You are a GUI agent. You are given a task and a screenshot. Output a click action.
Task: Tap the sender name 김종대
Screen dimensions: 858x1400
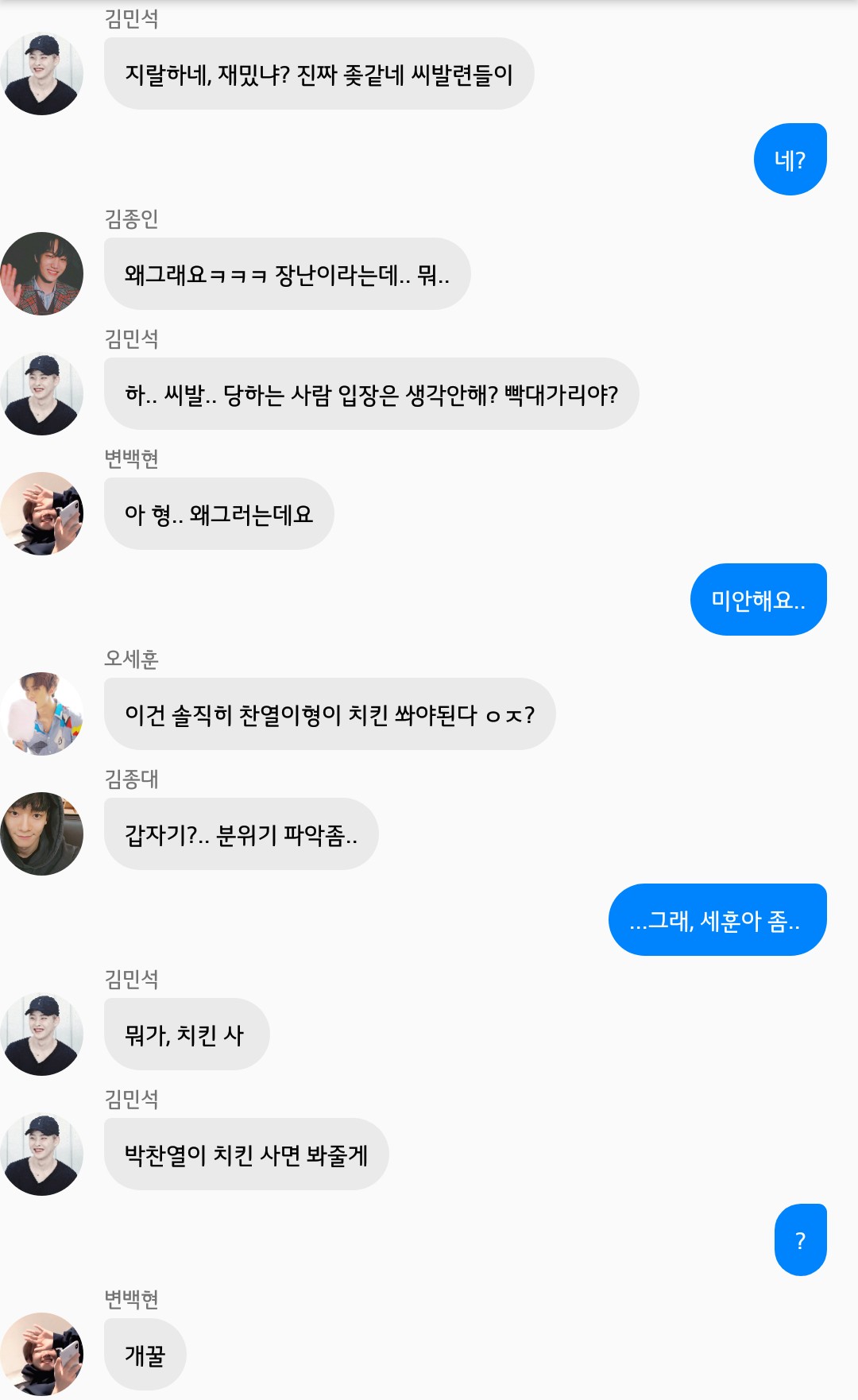[x=131, y=778]
